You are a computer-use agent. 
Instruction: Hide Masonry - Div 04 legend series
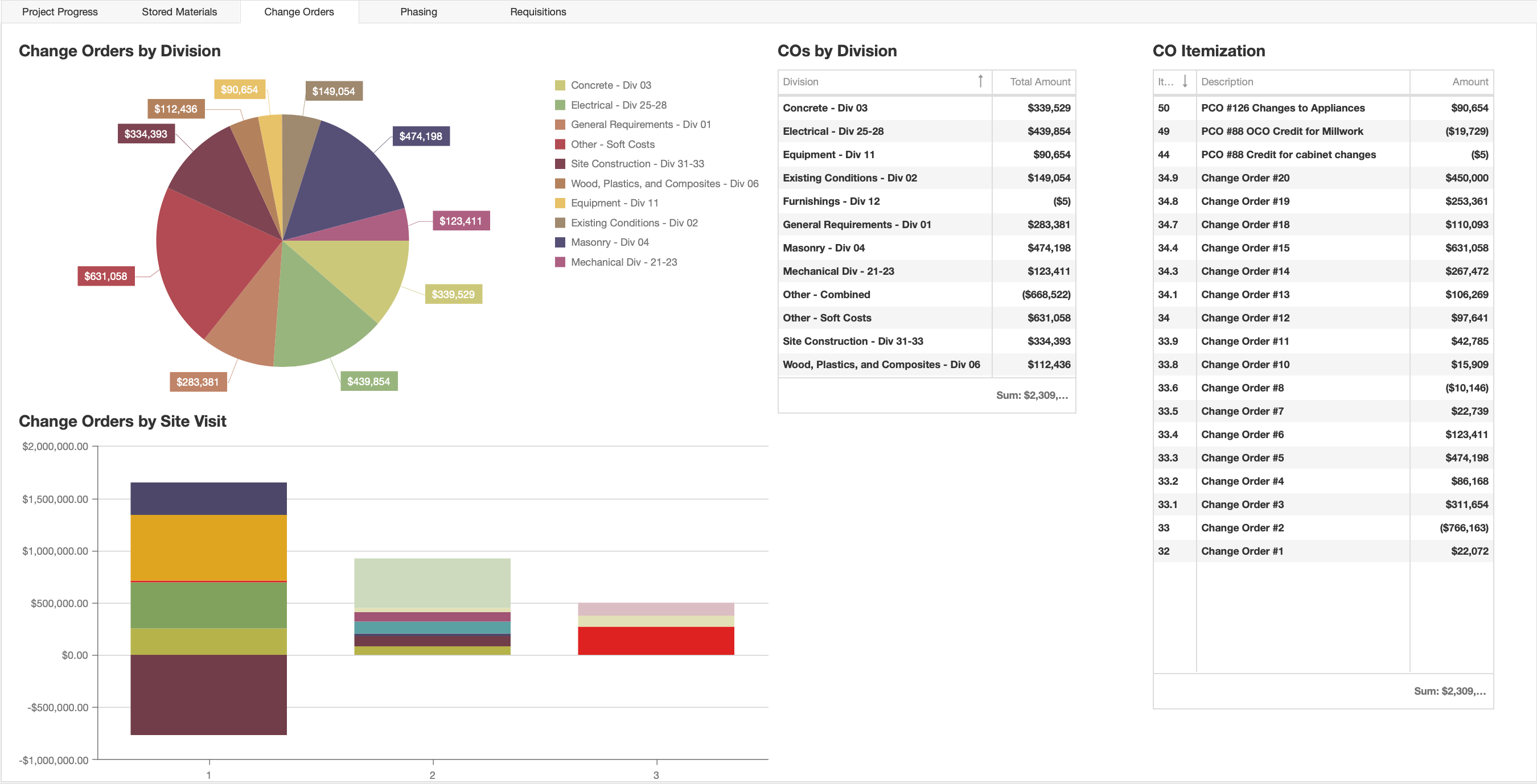click(x=609, y=242)
